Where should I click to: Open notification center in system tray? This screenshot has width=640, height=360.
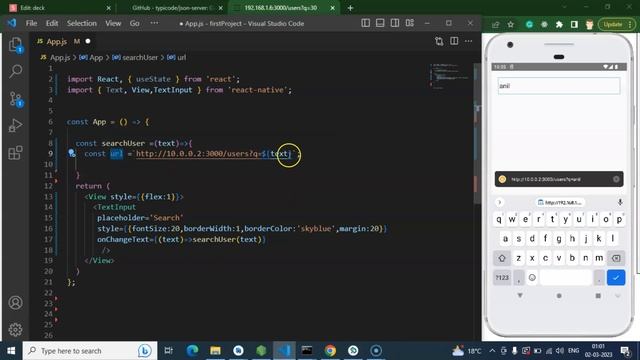click(x=625, y=351)
